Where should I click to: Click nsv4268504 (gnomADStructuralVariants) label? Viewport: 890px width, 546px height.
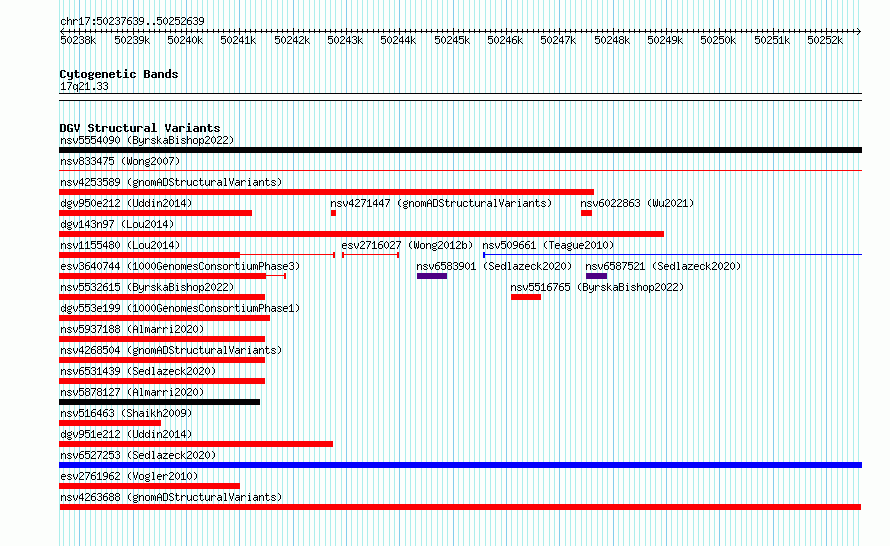[x=171, y=350]
